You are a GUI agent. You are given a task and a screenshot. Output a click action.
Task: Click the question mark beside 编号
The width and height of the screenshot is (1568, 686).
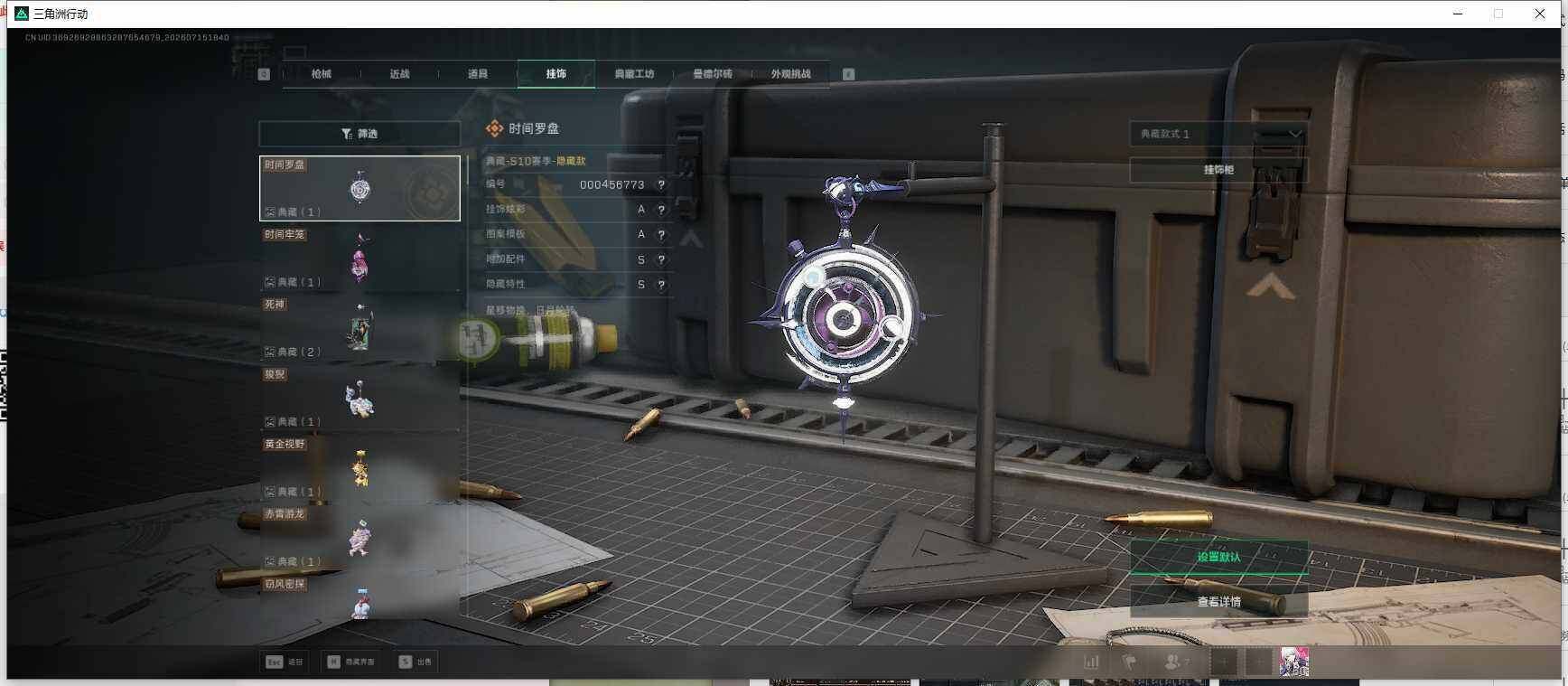click(661, 184)
